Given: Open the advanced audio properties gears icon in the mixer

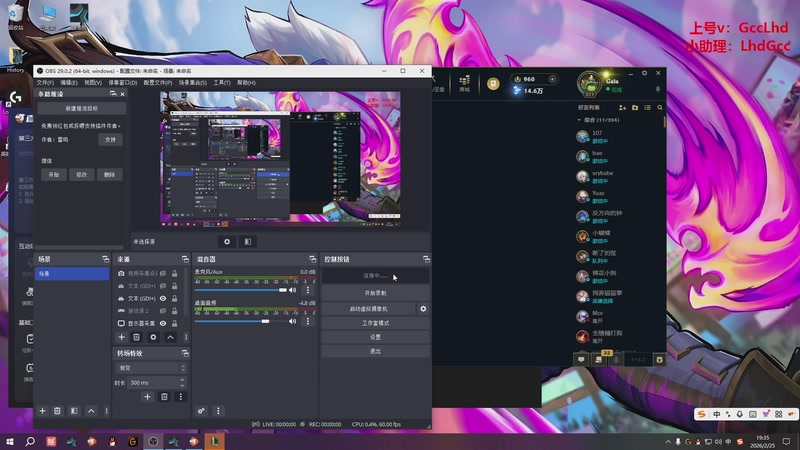Looking at the screenshot, I should (201, 411).
